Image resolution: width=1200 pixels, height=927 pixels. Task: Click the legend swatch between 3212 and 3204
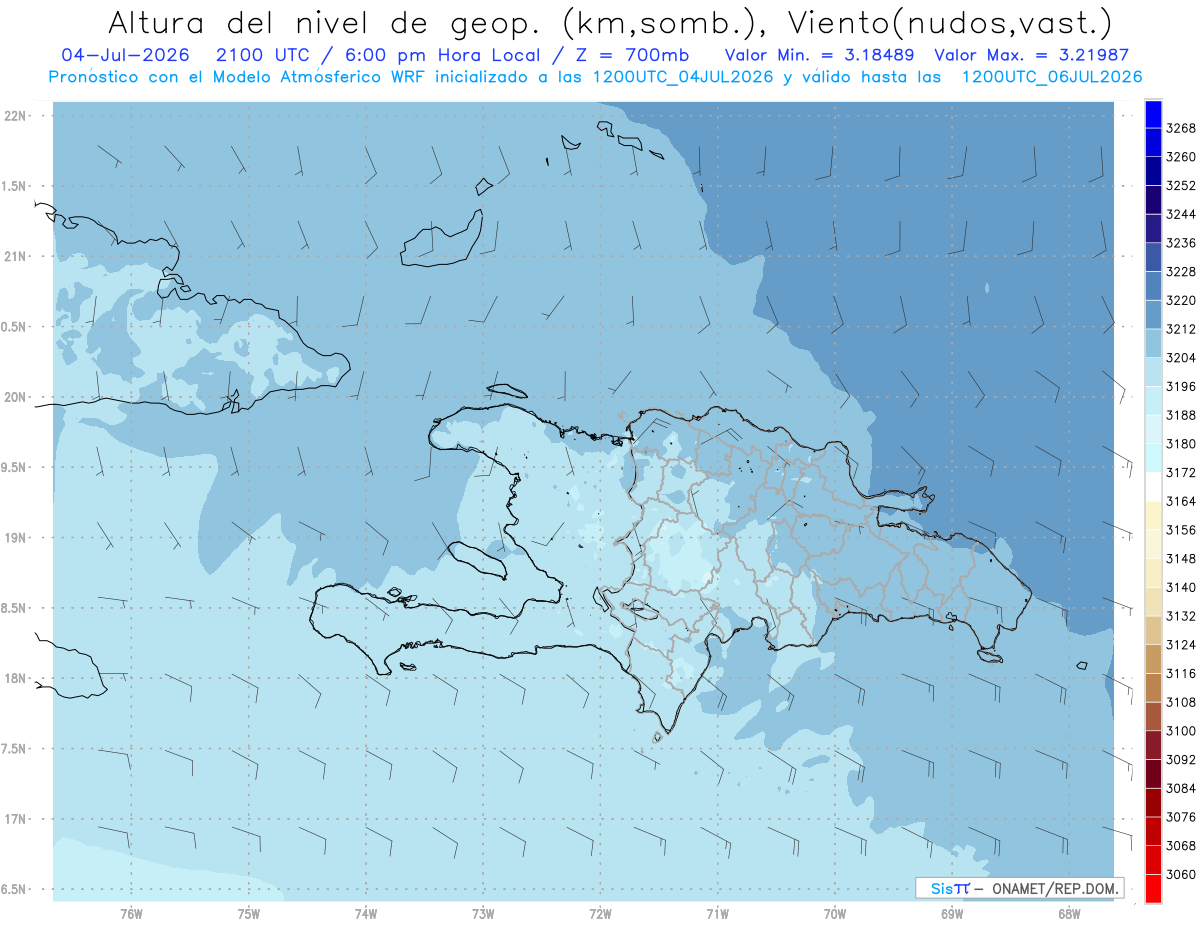point(1153,344)
